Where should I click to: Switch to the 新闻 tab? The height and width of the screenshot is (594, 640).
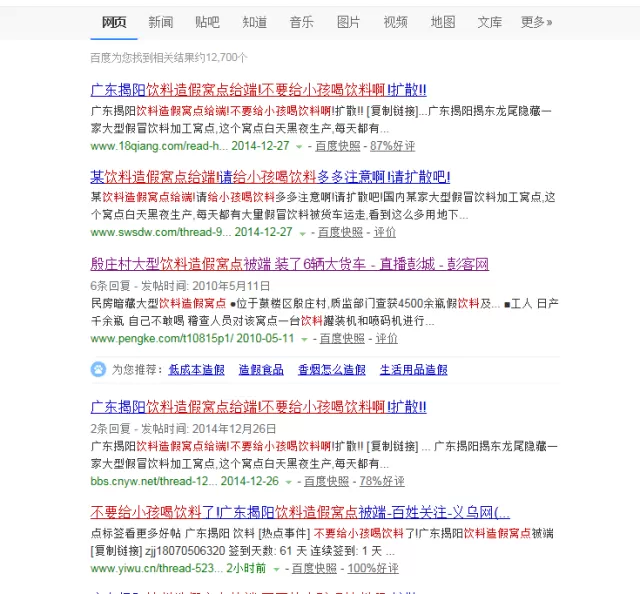pyautogui.click(x=161, y=22)
